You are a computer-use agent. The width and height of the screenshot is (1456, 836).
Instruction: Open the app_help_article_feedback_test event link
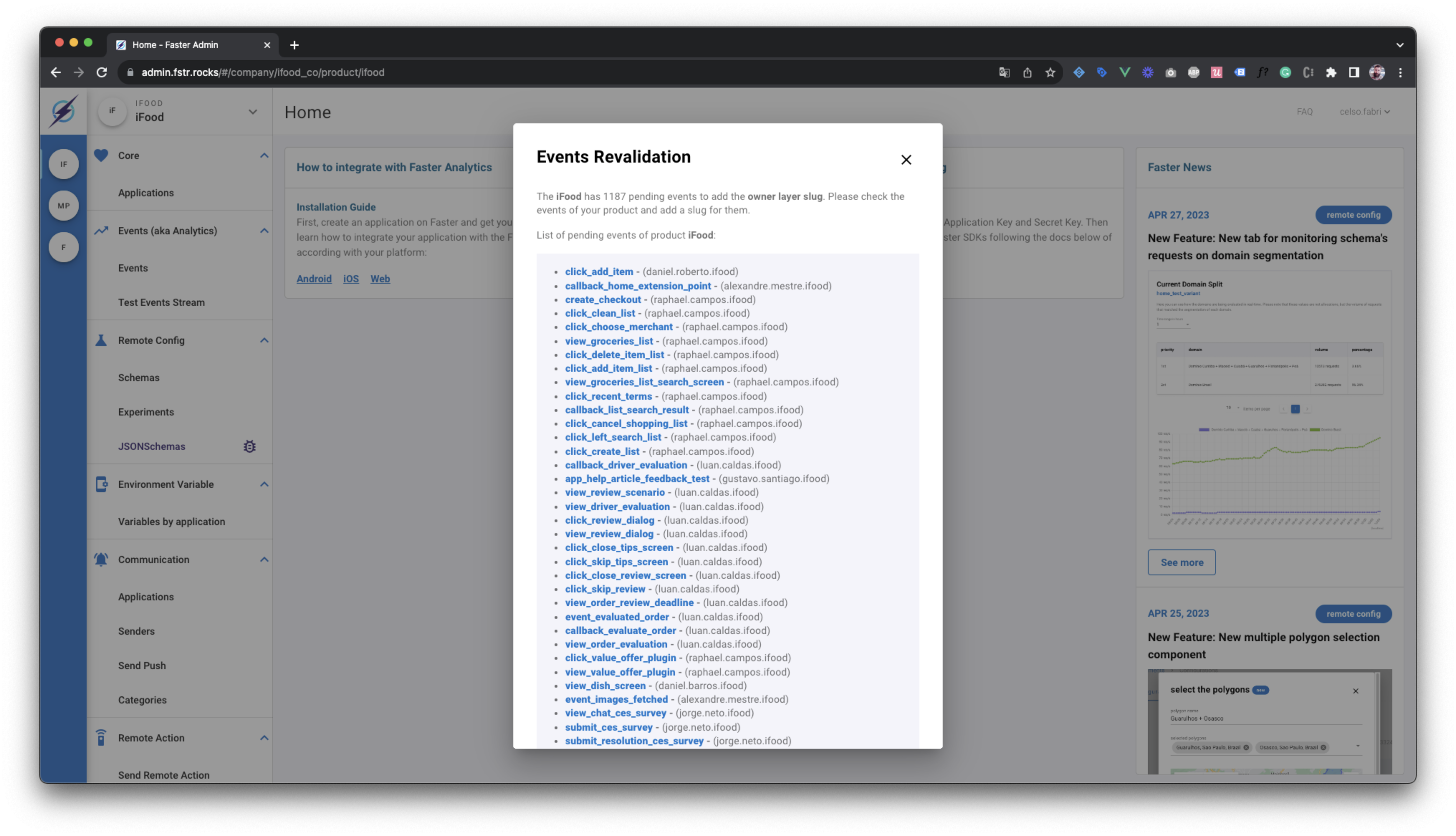pyautogui.click(x=637, y=479)
